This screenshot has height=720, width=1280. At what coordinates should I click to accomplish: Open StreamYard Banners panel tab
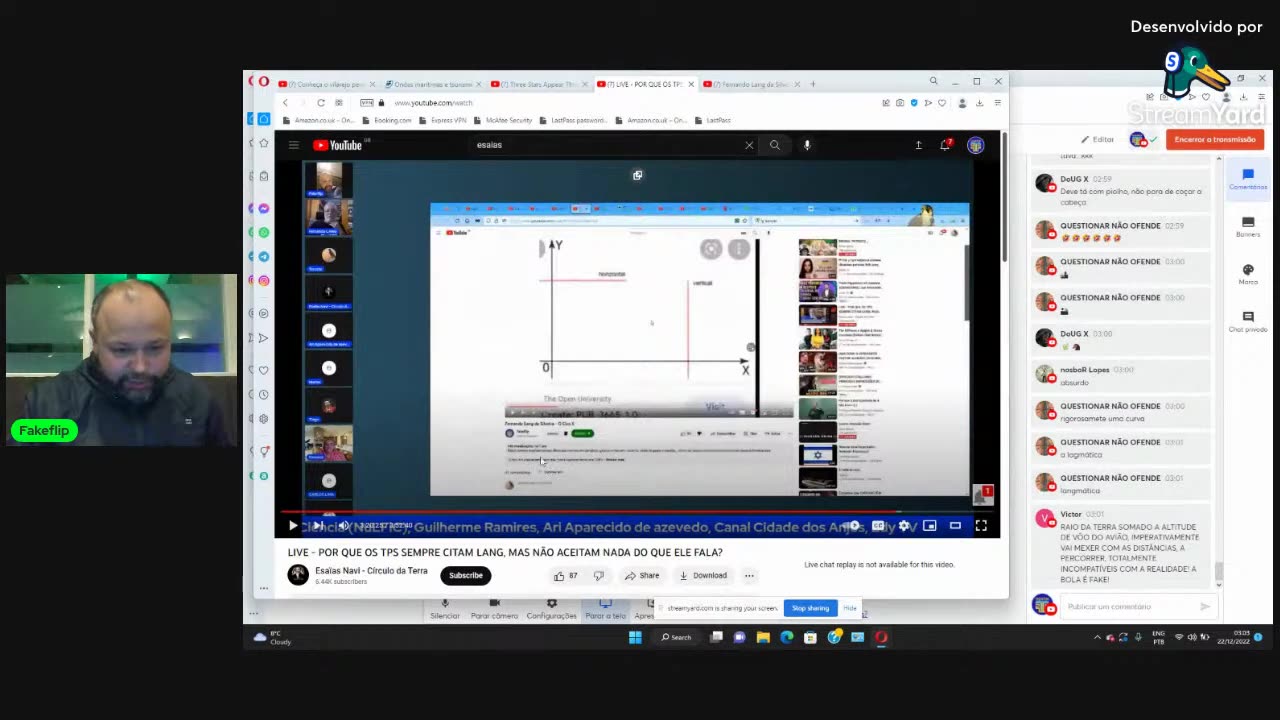[x=1248, y=228]
